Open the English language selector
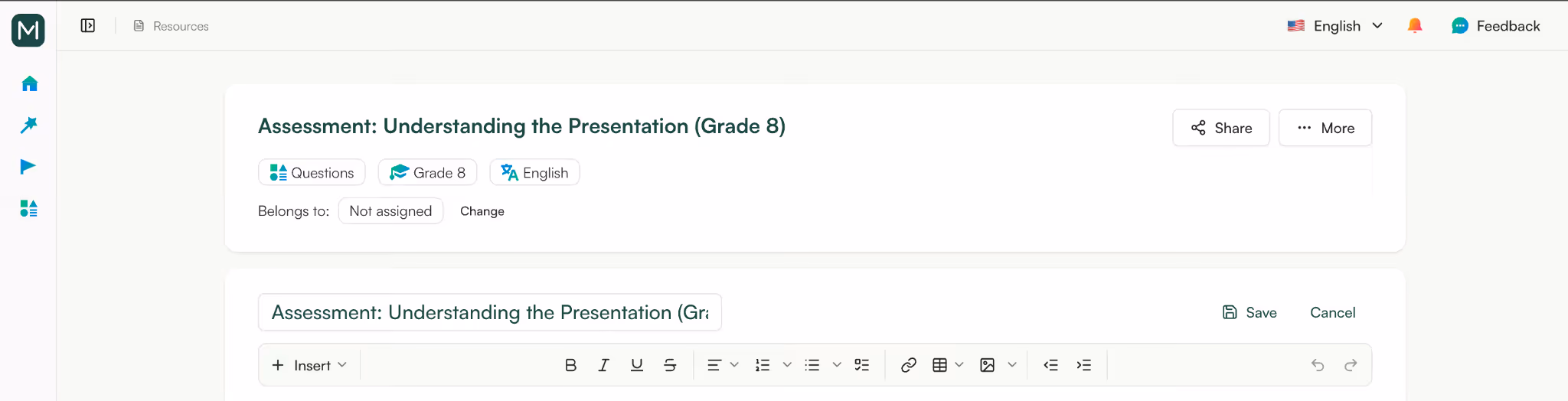Viewport: 1568px width, 401px height. click(x=1335, y=26)
